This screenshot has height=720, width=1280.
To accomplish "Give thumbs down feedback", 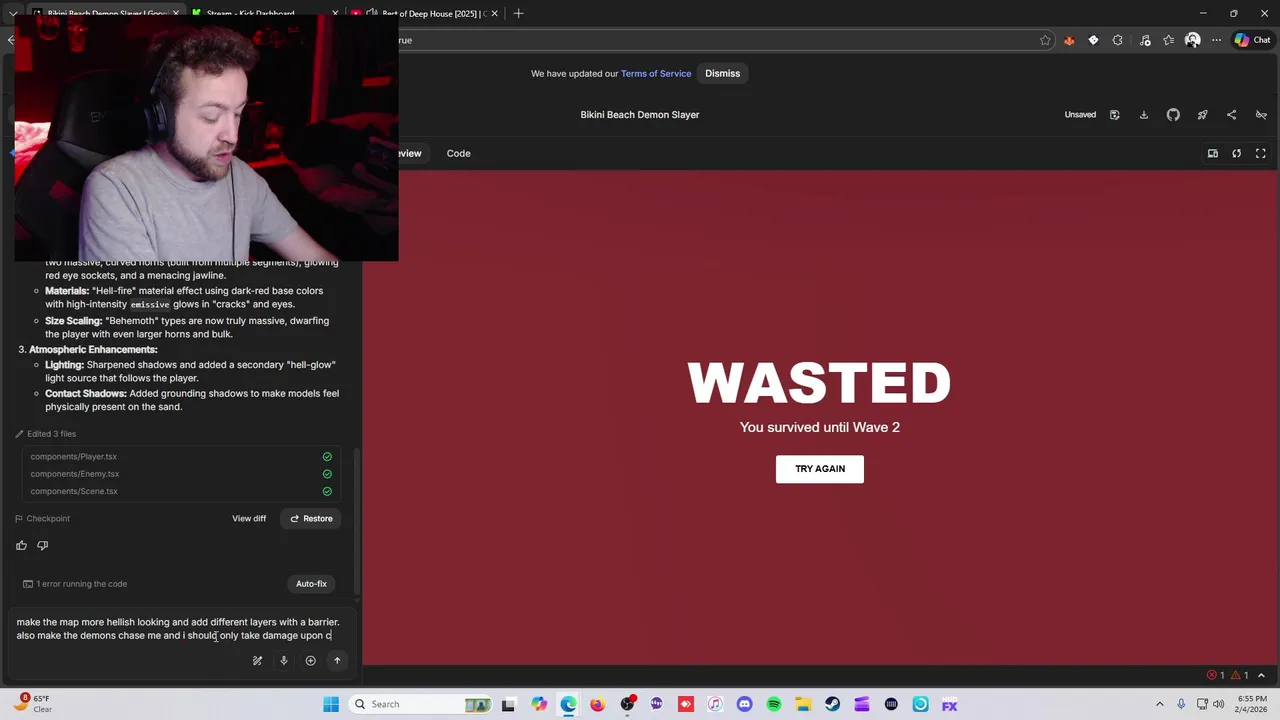I will tap(42, 545).
